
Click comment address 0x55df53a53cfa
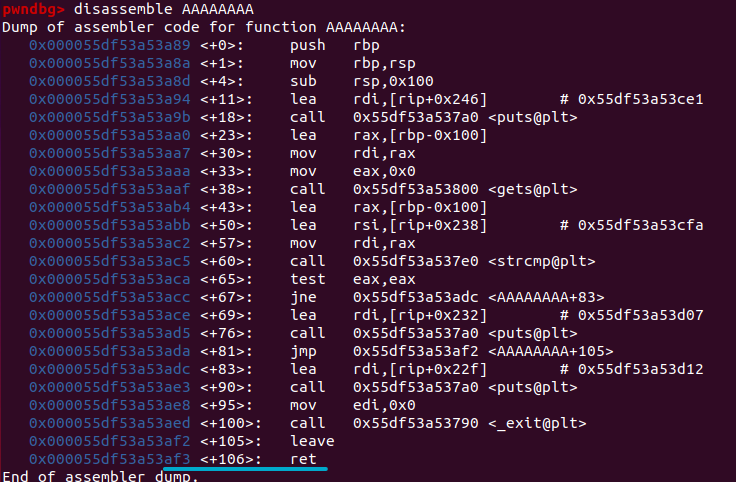tap(640, 225)
